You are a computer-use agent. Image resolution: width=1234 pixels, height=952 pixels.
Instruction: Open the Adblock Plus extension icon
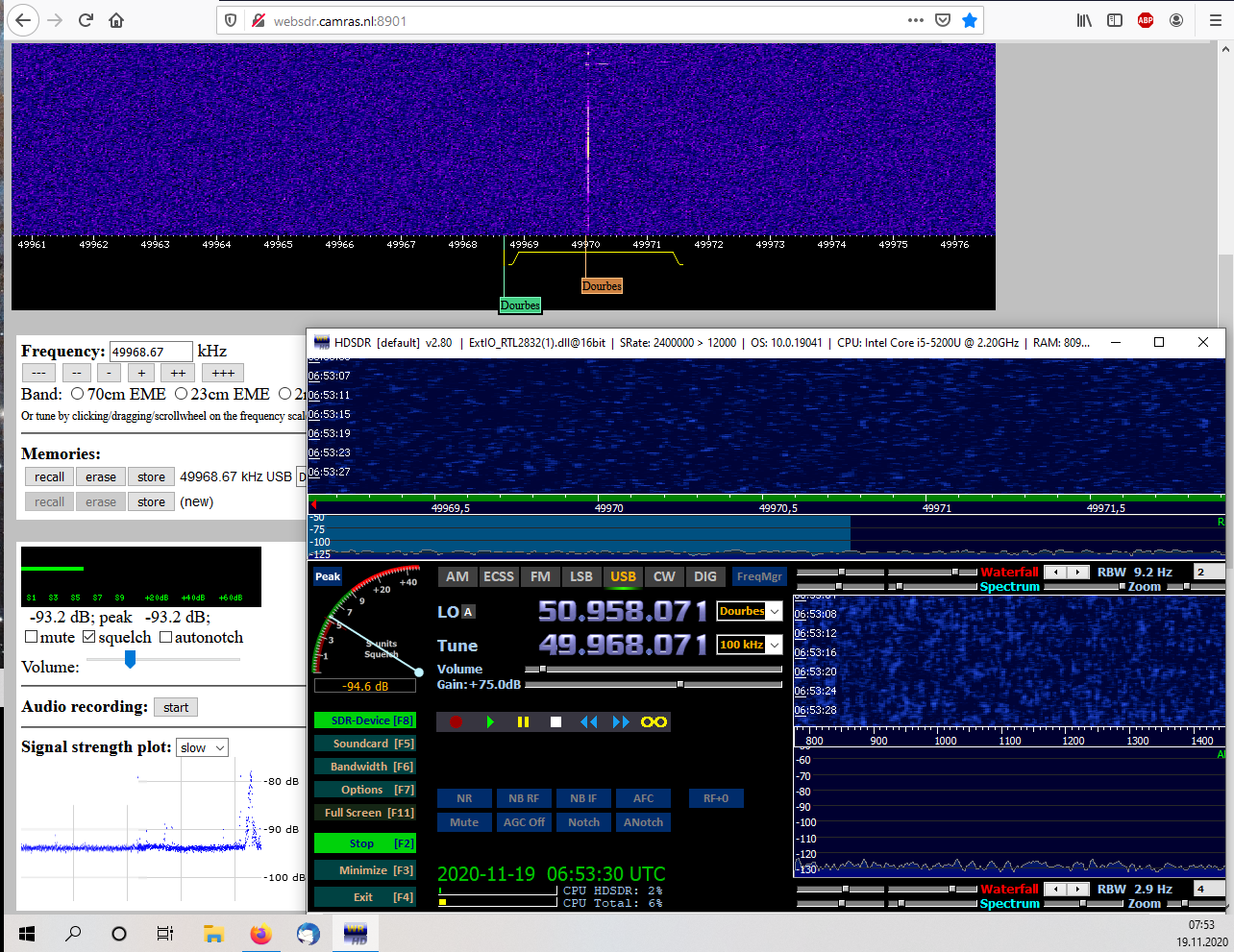1146,20
